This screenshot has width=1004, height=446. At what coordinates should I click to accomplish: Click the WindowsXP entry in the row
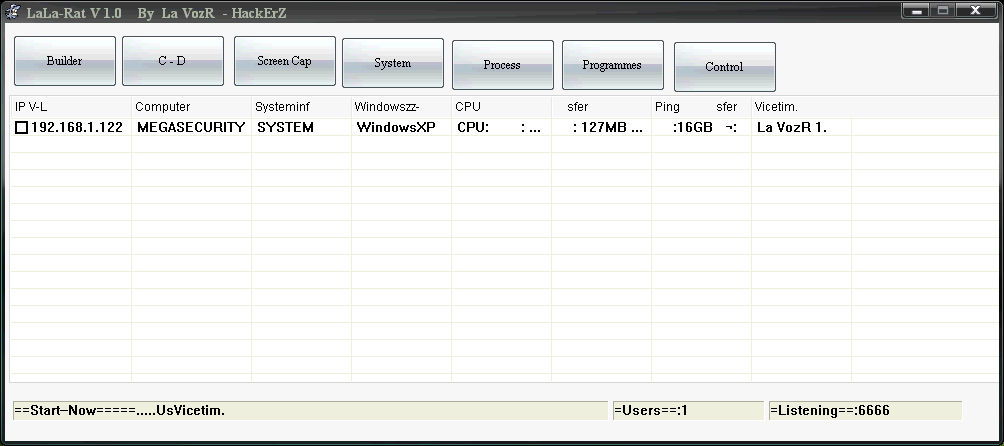[x=396, y=128]
